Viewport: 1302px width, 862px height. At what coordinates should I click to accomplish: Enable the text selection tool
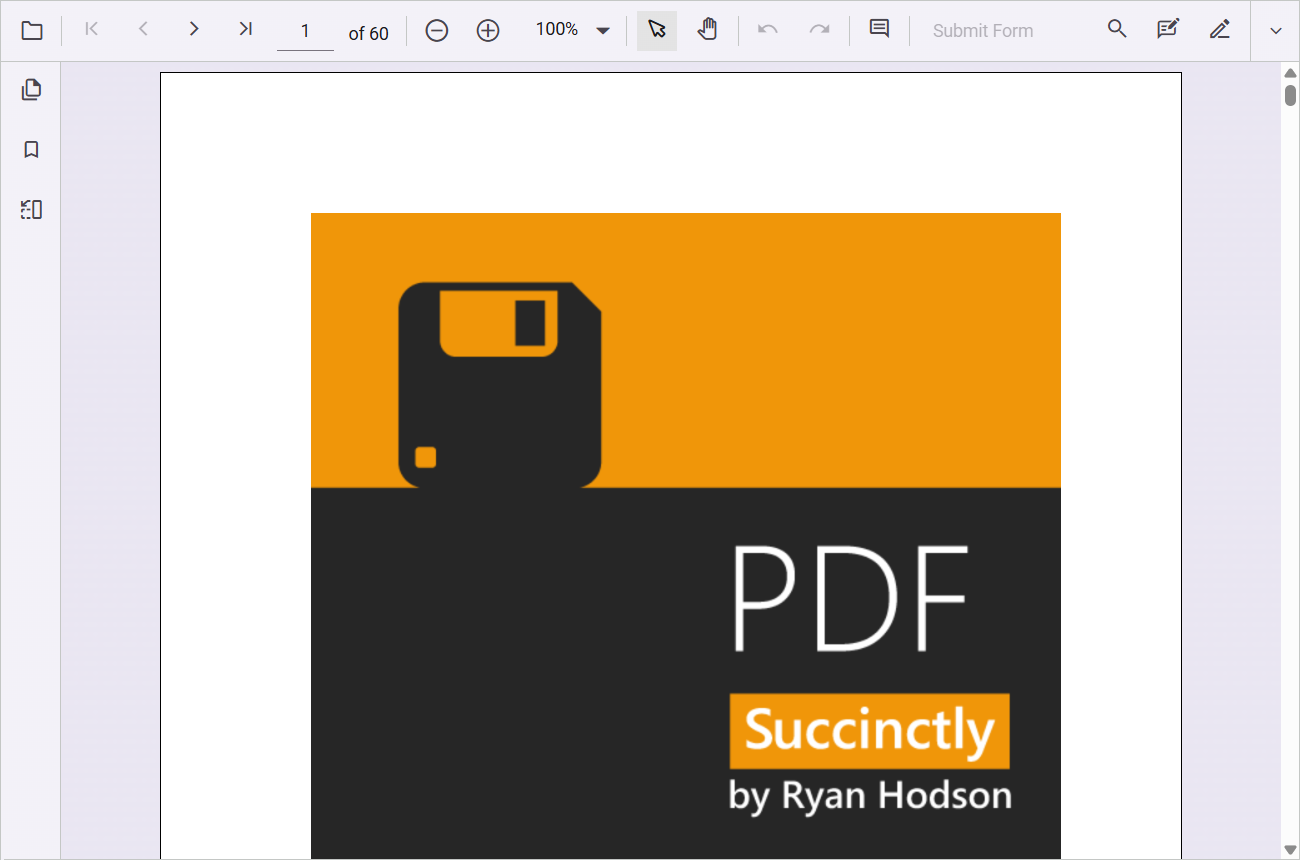656,30
